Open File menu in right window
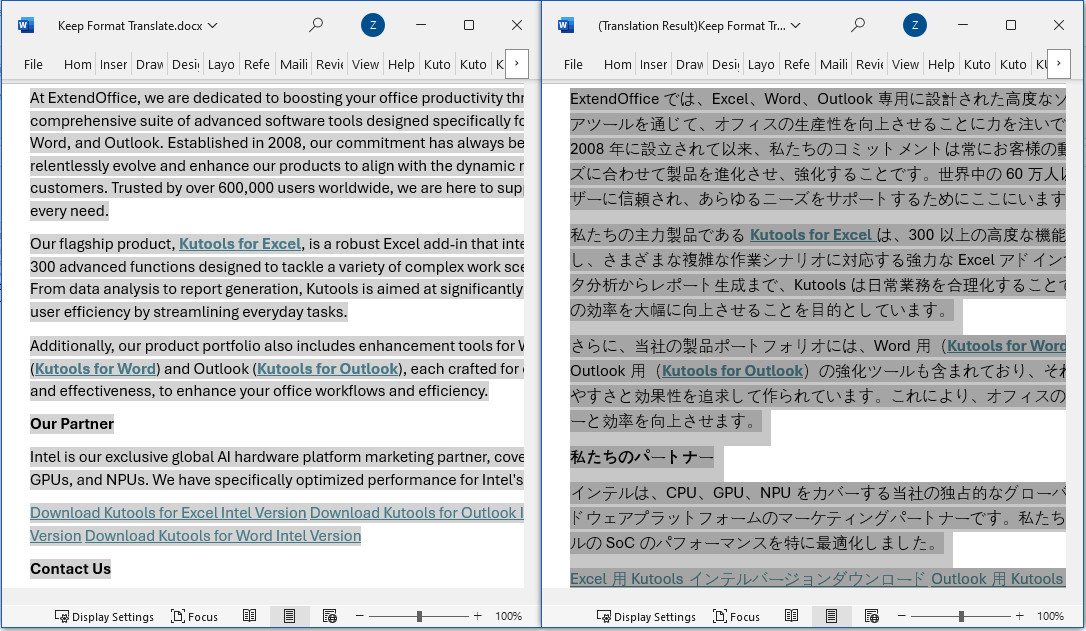Viewport: 1086px width, 631px height. 573,64
